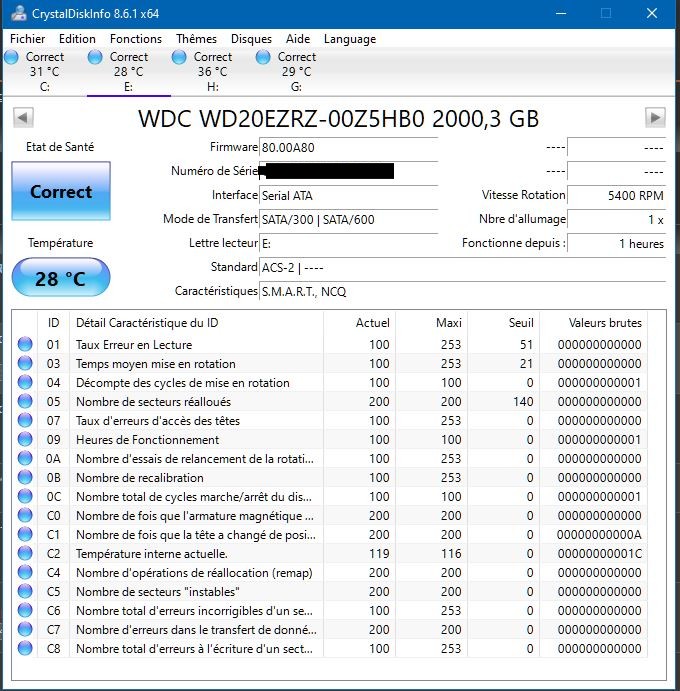This screenshot has height=691, width=680.
Task: Click raw value 00000000001C
Action: click(x=599, y=554)
